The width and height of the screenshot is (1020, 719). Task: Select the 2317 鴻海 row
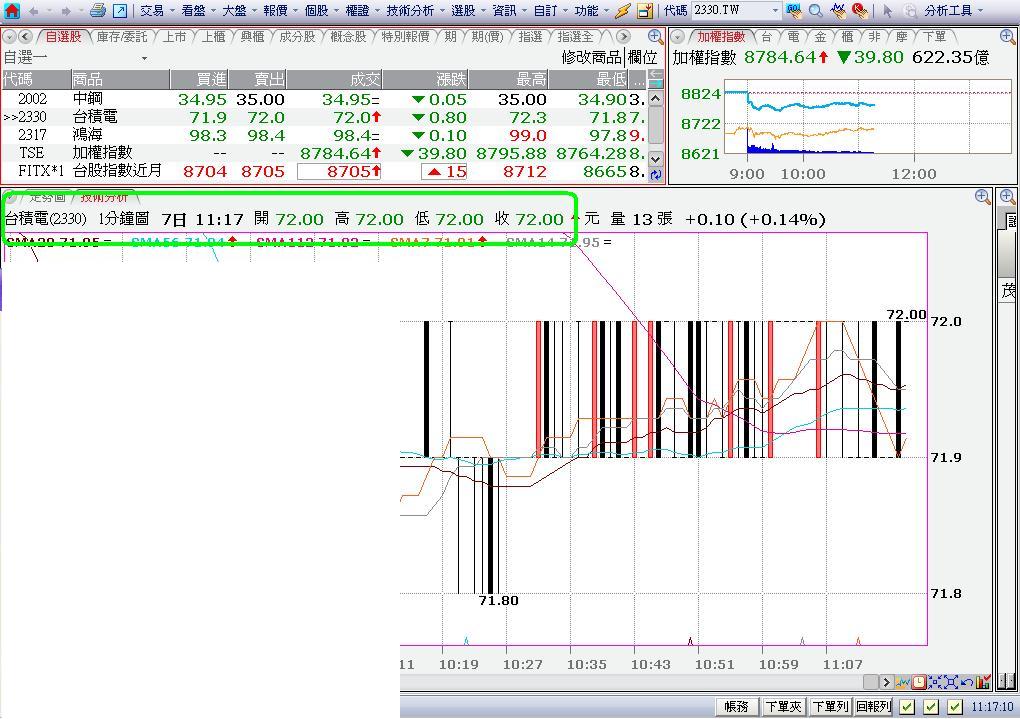pos(324,135)
